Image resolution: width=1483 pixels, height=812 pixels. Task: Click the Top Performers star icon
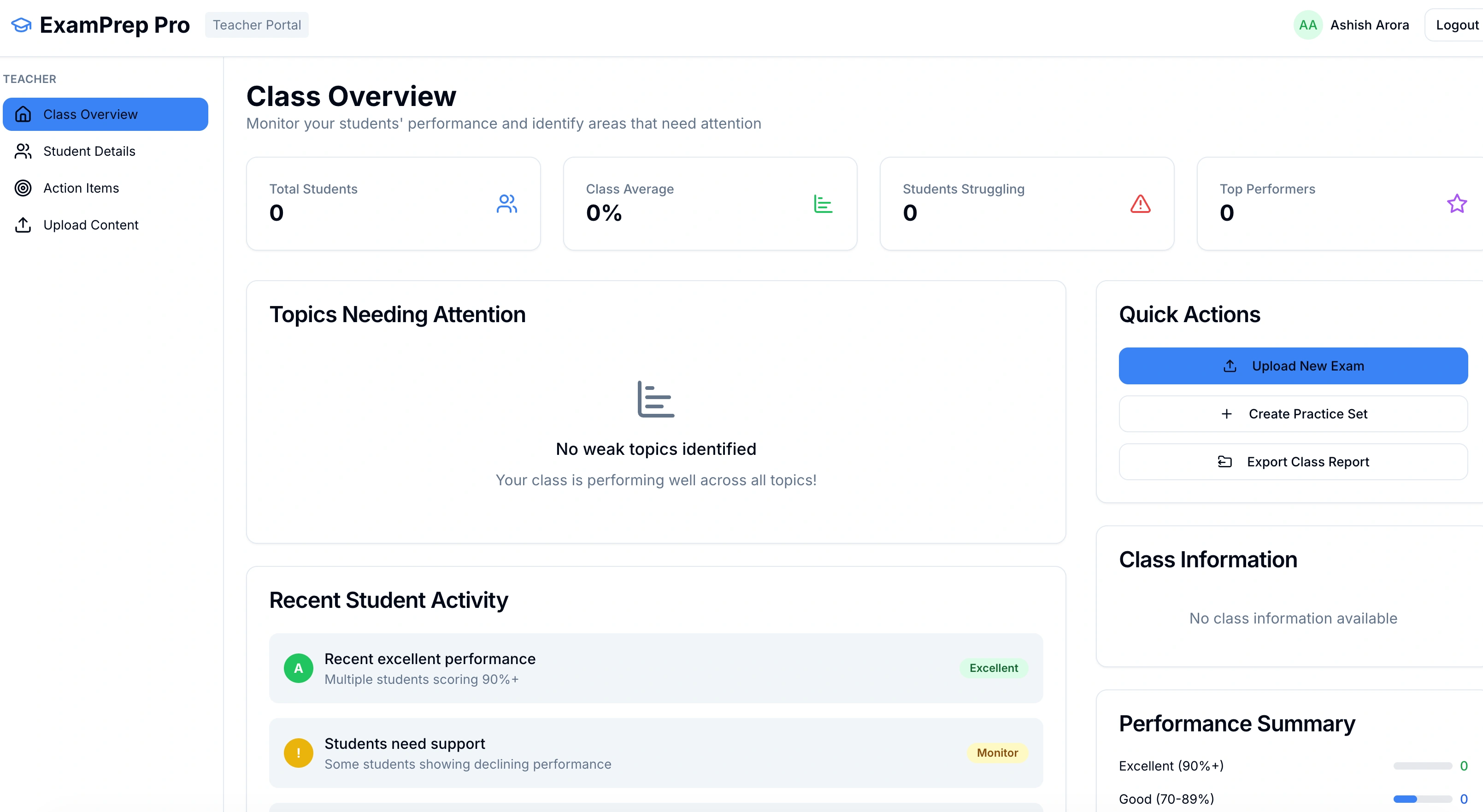pyautogui.click(x=1457, y=204)
